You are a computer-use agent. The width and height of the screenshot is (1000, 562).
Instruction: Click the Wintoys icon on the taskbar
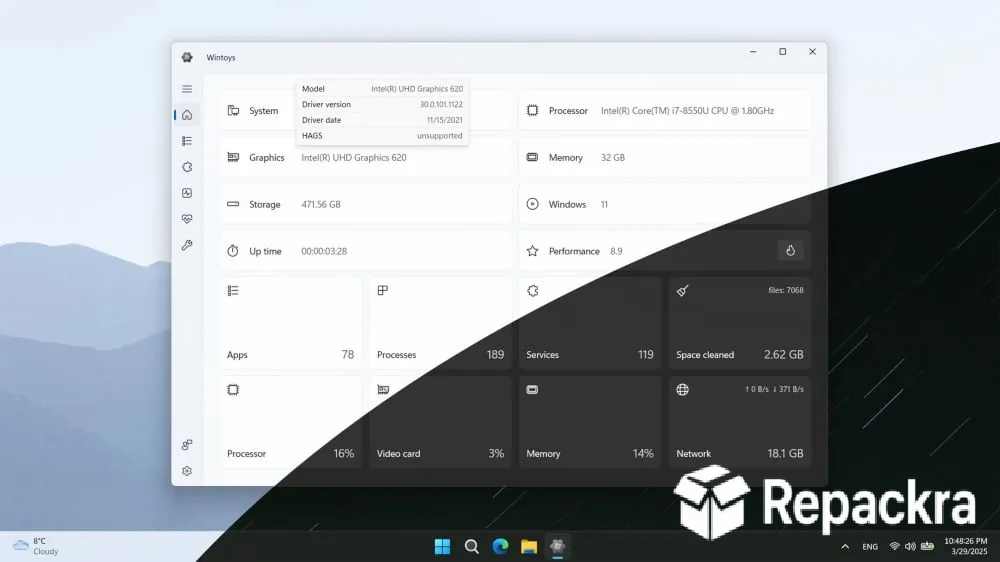pyautogui.click(x=557, y=547)
